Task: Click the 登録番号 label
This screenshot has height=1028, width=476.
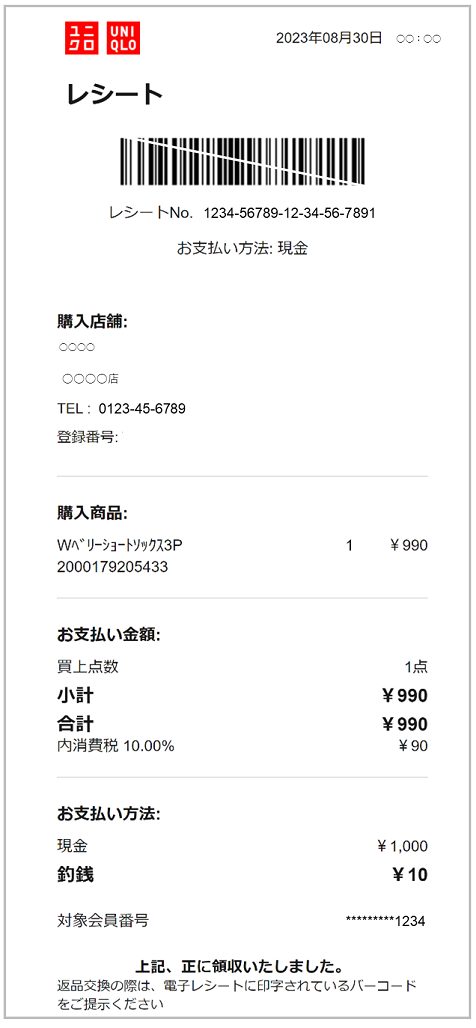Action: pos(87,437)
